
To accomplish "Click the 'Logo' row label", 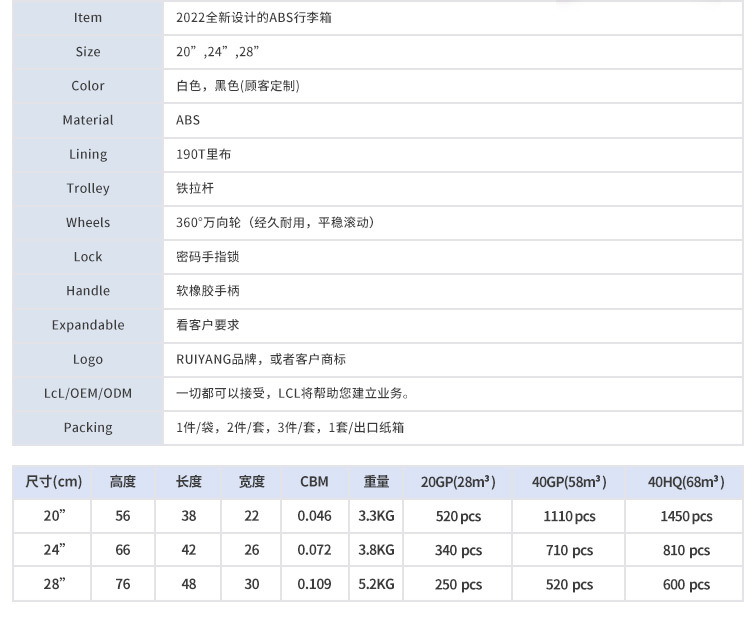I will click(88, 360).
